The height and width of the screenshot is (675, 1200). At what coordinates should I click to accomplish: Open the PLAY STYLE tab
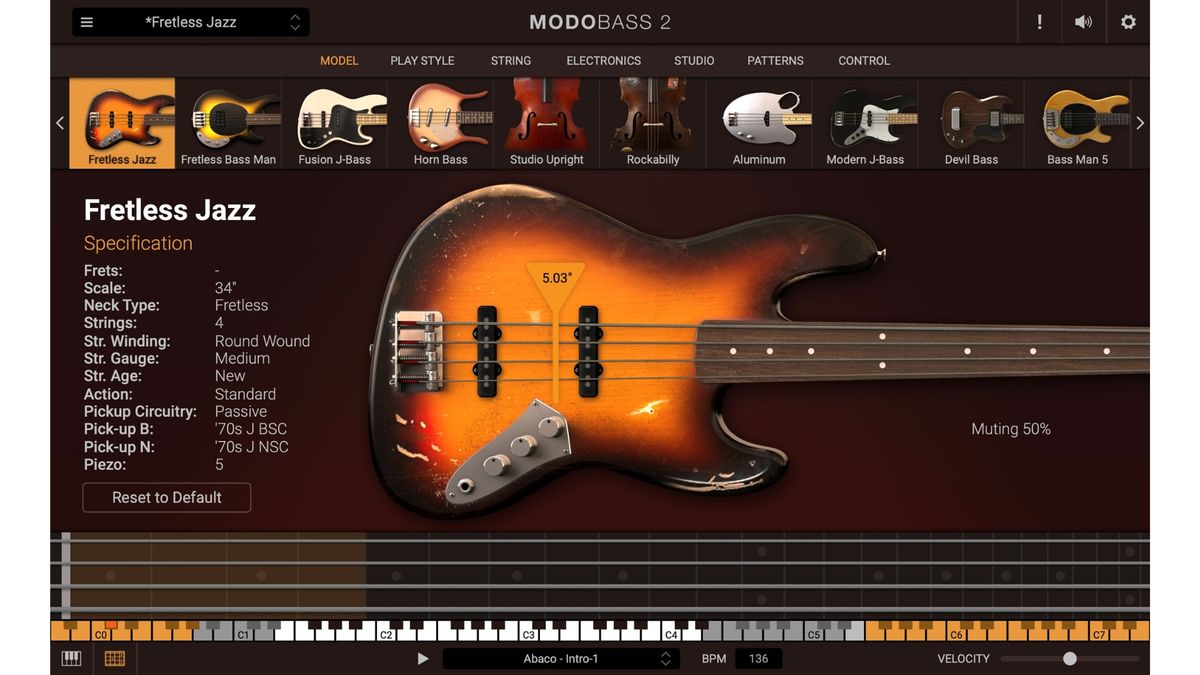pos(422,61)
